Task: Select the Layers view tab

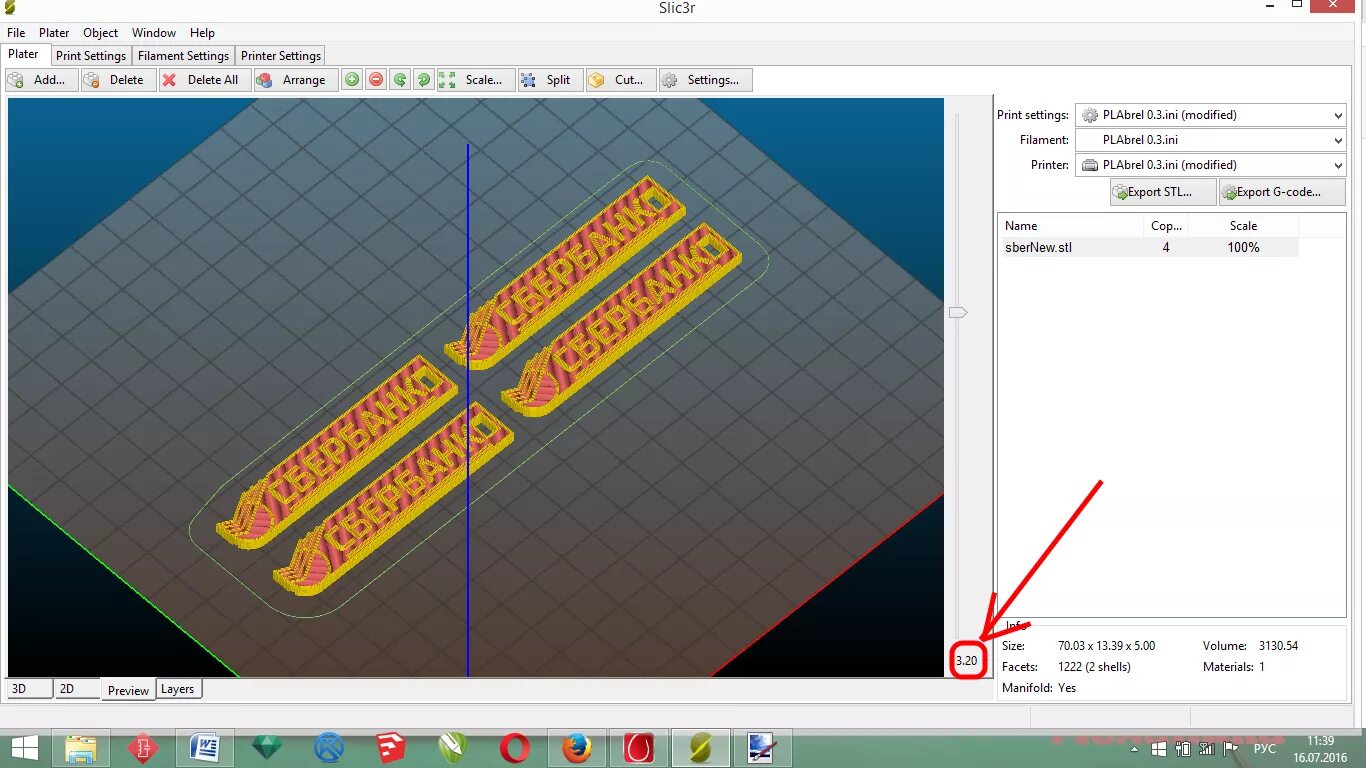Action: (x=178, y=689)
